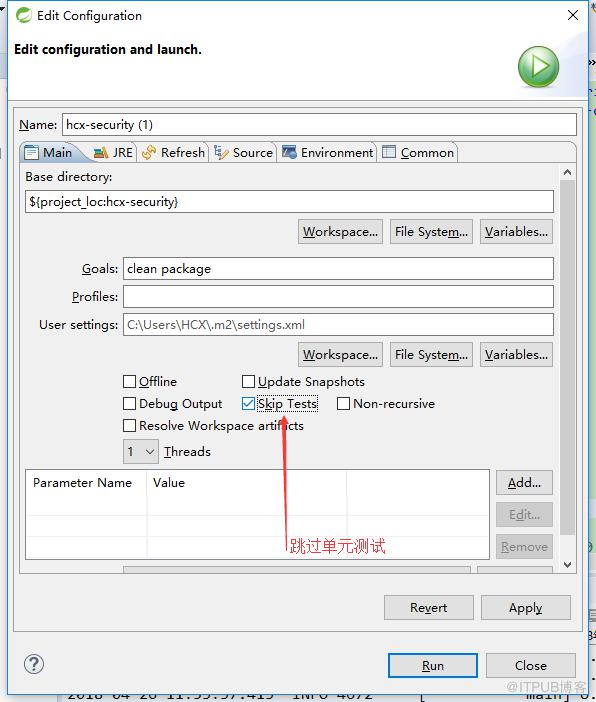
Task: Click the Spring icon in title bar
Action: click(x=23, y=15)
